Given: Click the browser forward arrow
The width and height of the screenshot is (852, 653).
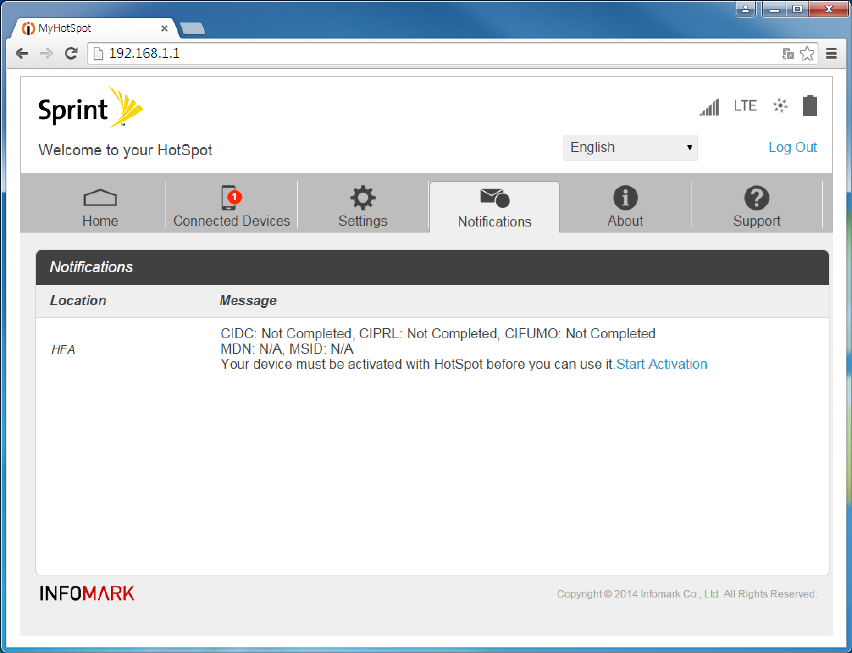Looking at the screenshot, I should [x=47, y=53].
